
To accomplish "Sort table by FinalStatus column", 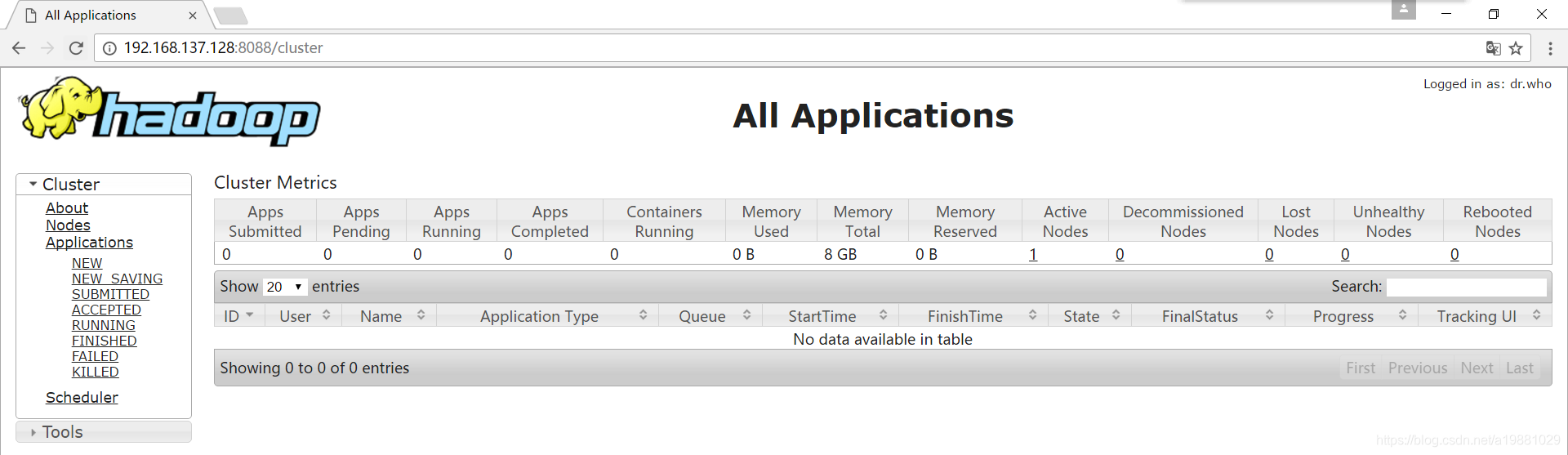I will [1208, 316].
